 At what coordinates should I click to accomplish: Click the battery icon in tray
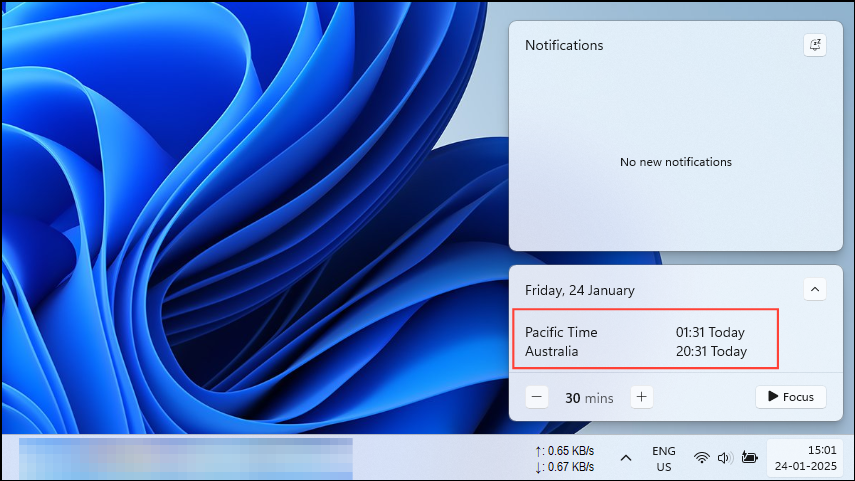click(x=750, y=458)
